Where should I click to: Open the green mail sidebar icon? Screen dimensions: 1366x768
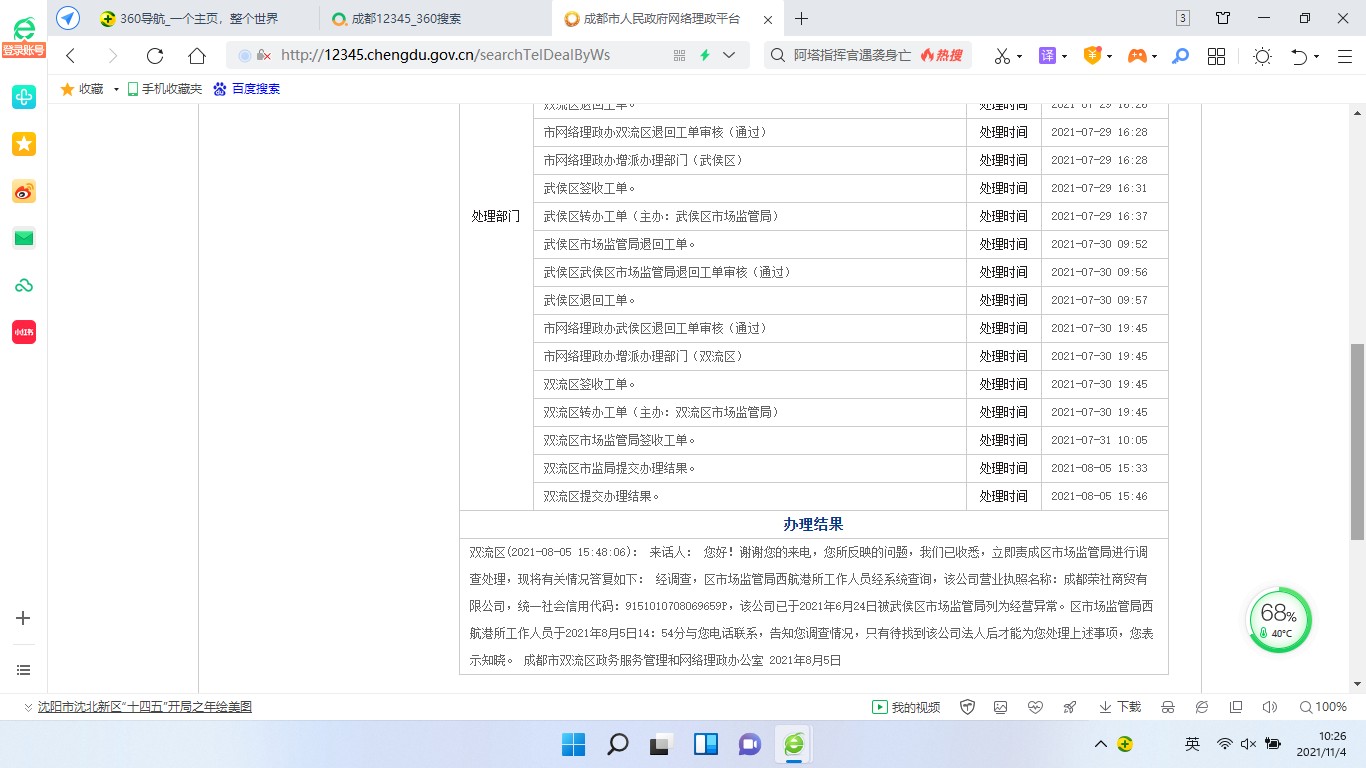pyautogui.click(x=24, y=238)
